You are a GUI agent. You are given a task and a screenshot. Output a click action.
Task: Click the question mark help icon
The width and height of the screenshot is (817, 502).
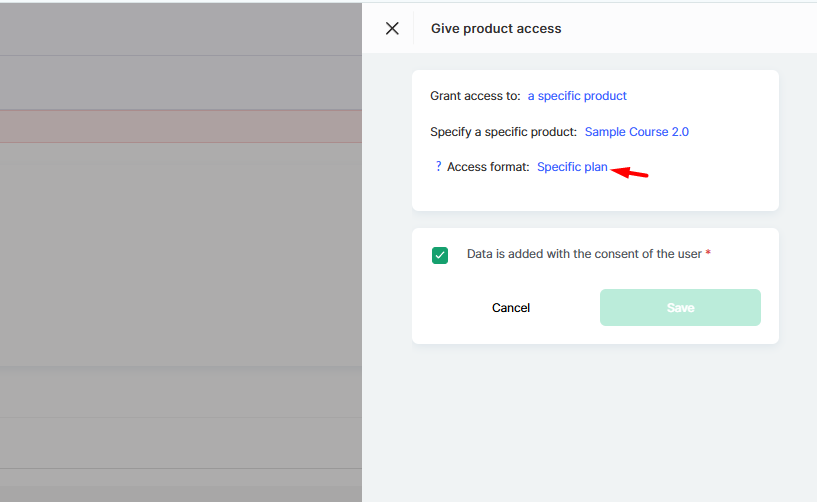click(438, 166)
